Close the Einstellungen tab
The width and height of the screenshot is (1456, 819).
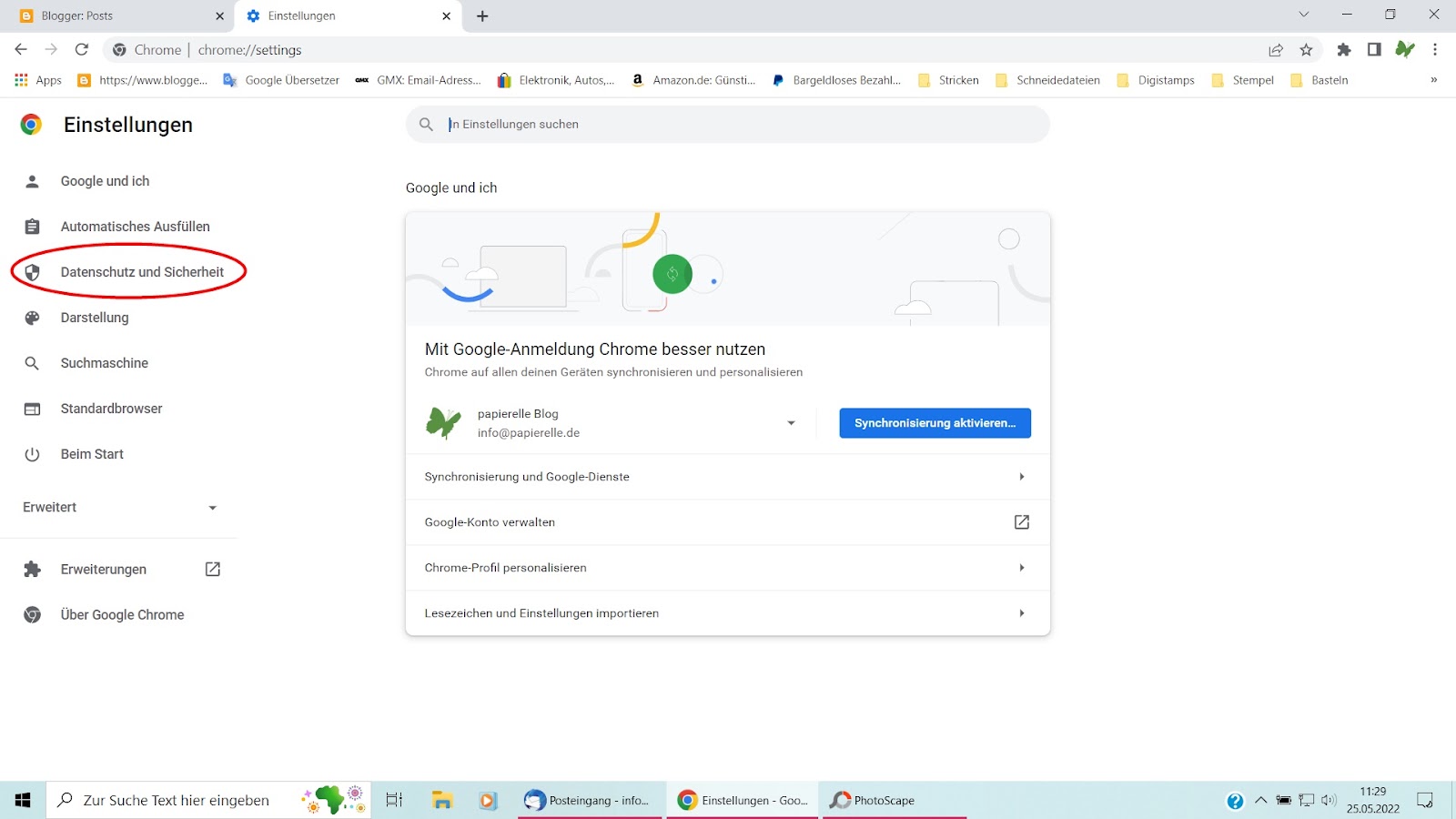(x=446, y=16)
